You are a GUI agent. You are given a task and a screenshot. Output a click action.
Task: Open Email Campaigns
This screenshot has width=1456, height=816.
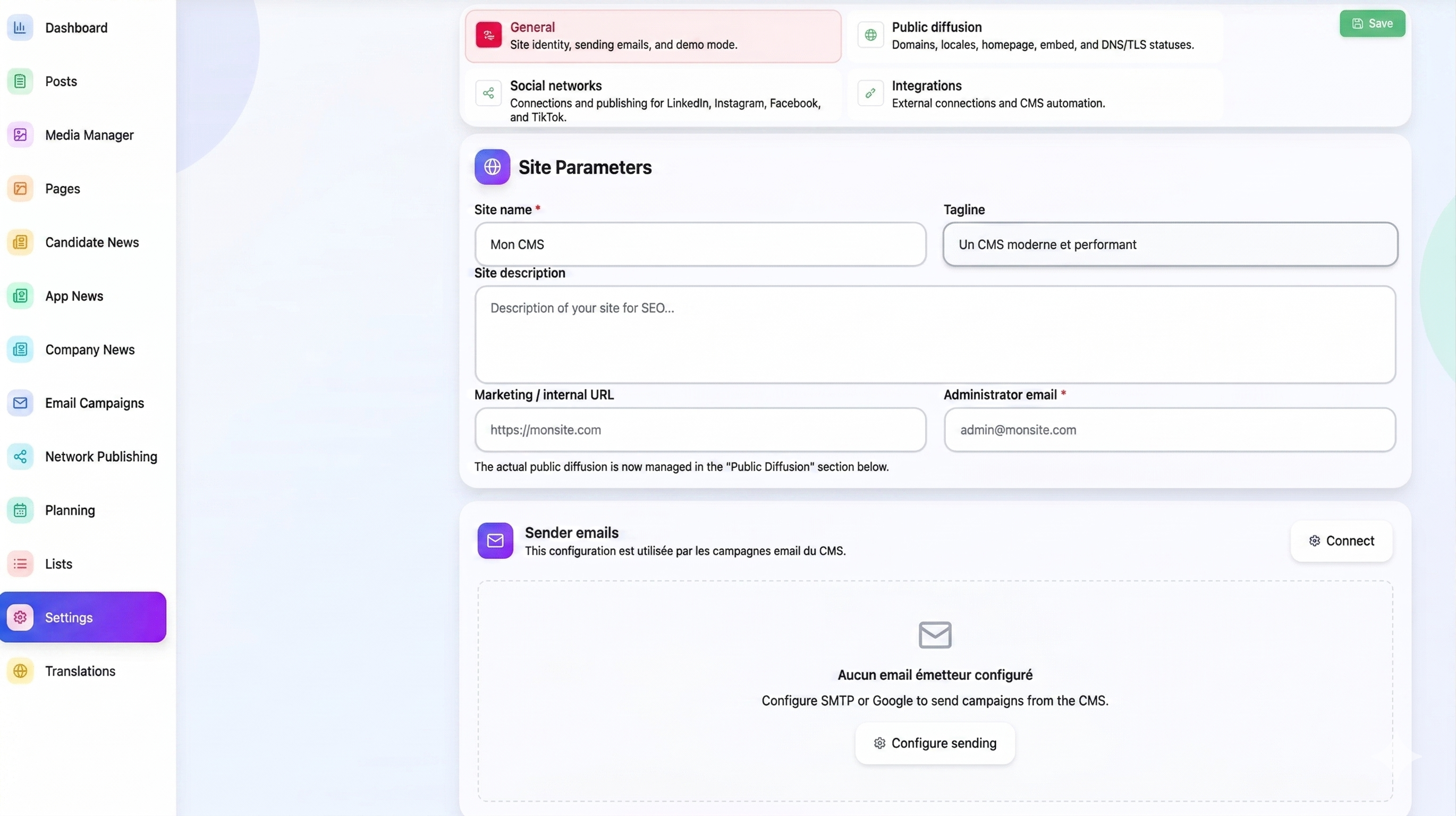click(x=95, y=403)
